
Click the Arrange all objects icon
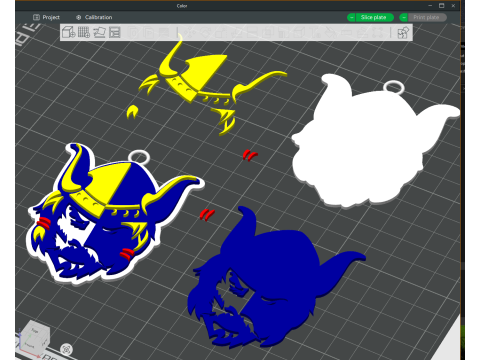tap(114, 32)
